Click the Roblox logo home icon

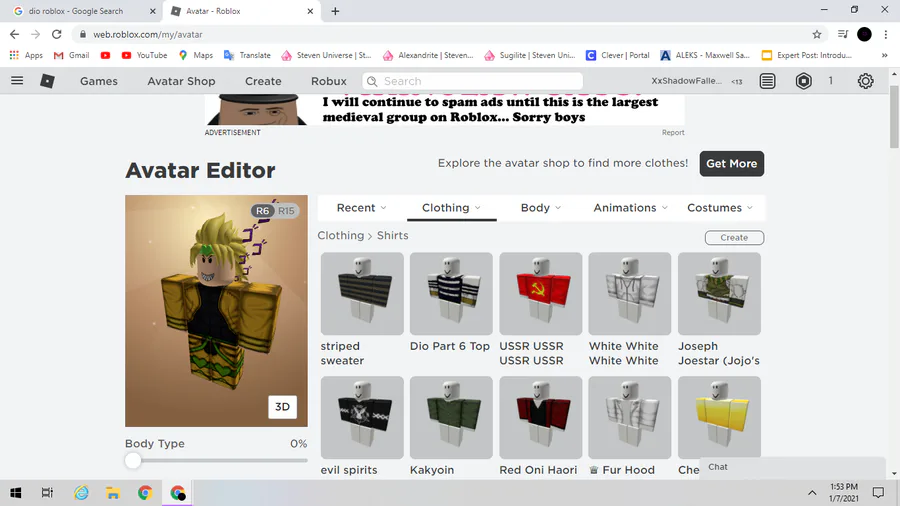click(47, 81)
